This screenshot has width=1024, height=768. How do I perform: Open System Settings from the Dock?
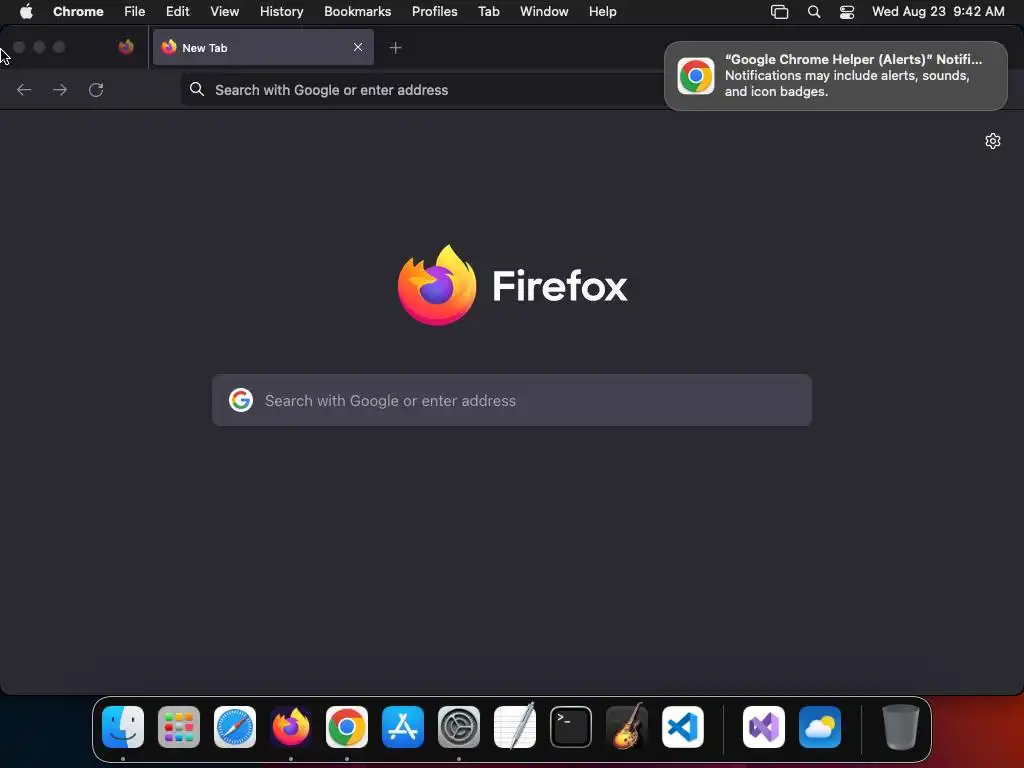[x=459, y=727]
